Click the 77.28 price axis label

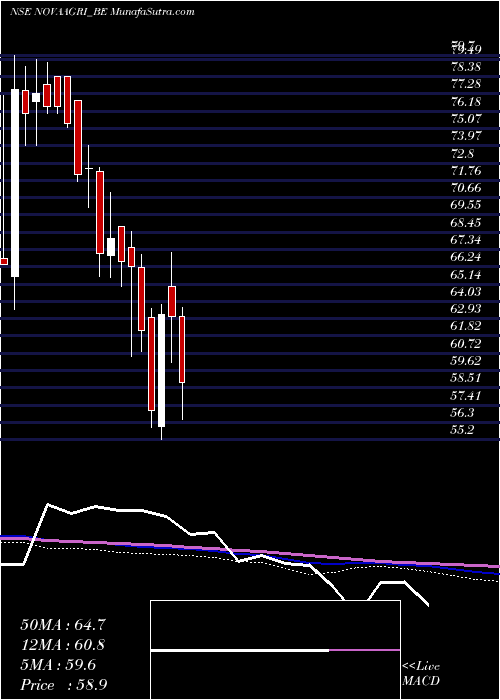click(466, 84)
